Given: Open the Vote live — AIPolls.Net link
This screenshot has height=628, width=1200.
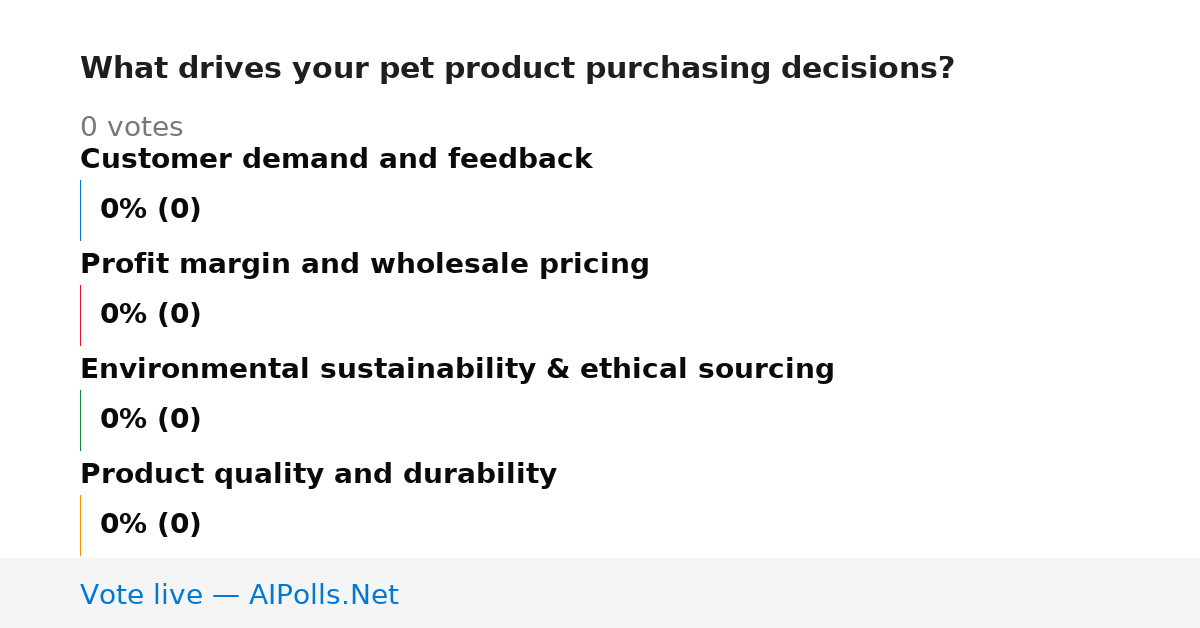Looking at the screenshot, I should pos(239,595).
